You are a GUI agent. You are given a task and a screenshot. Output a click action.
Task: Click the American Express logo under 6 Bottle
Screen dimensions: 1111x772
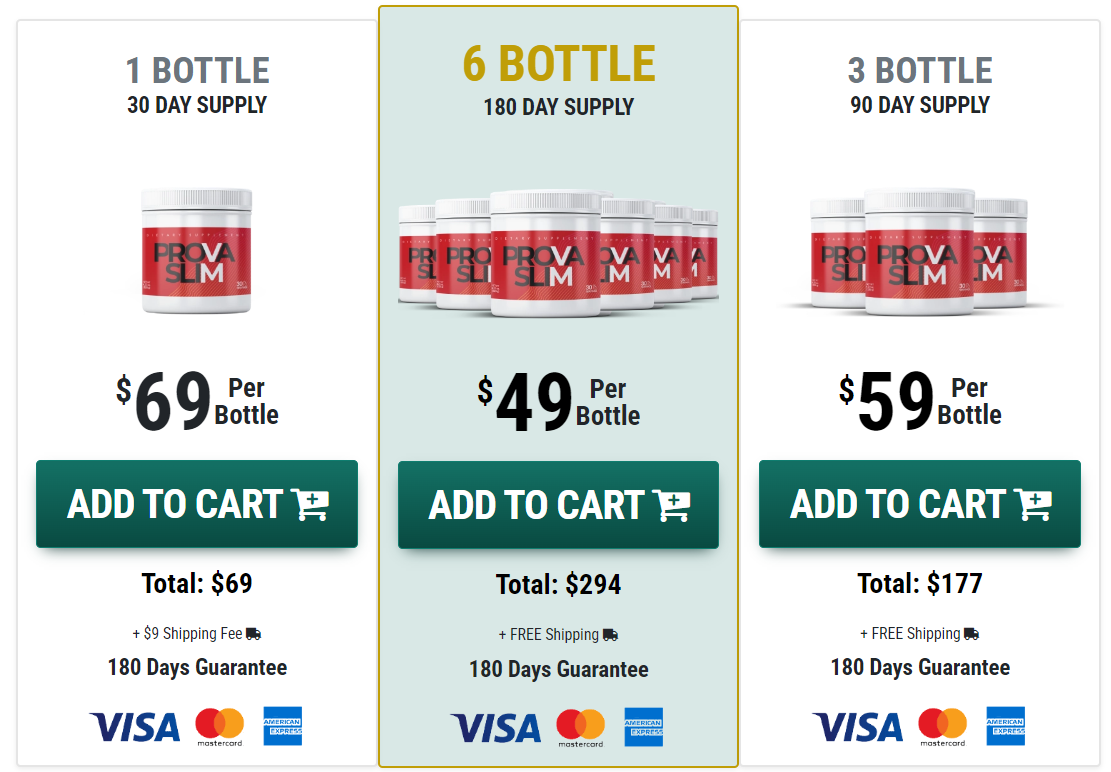[644, 728]
